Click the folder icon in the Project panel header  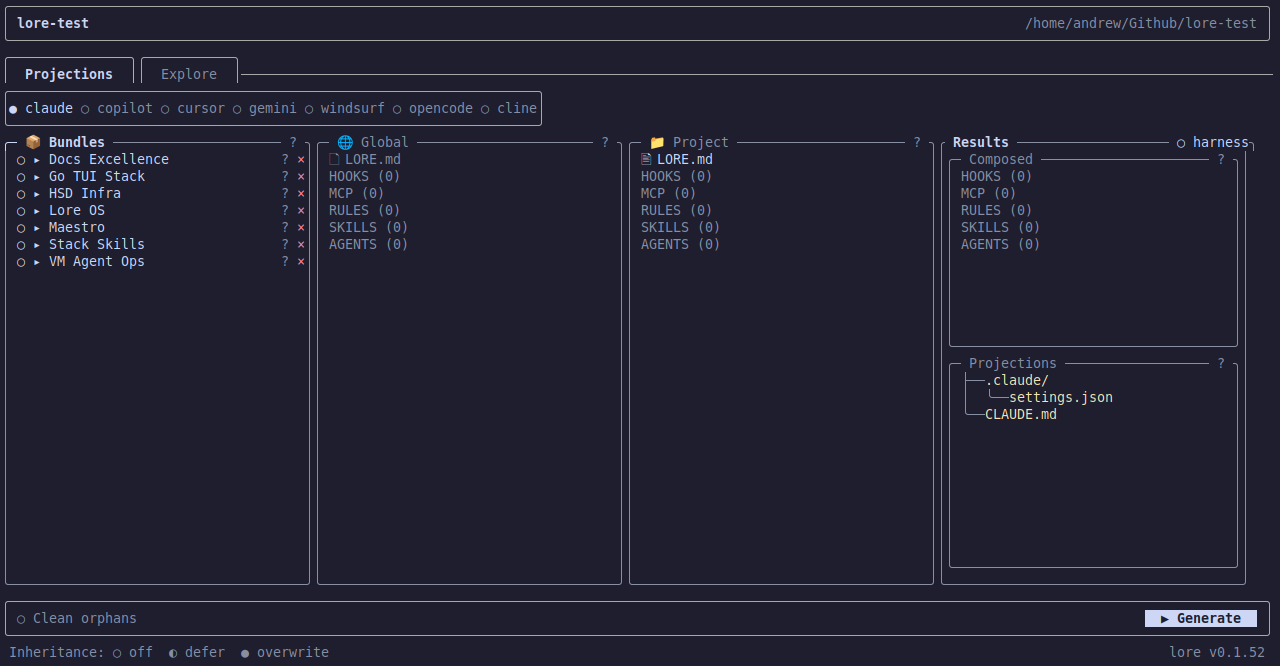(x=657, y=142)
